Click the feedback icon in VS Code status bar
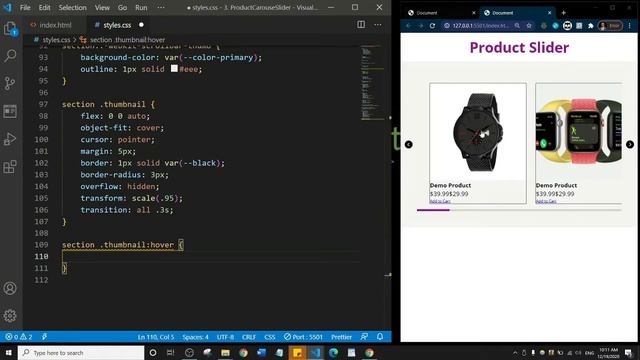 (x=364, y=337)
